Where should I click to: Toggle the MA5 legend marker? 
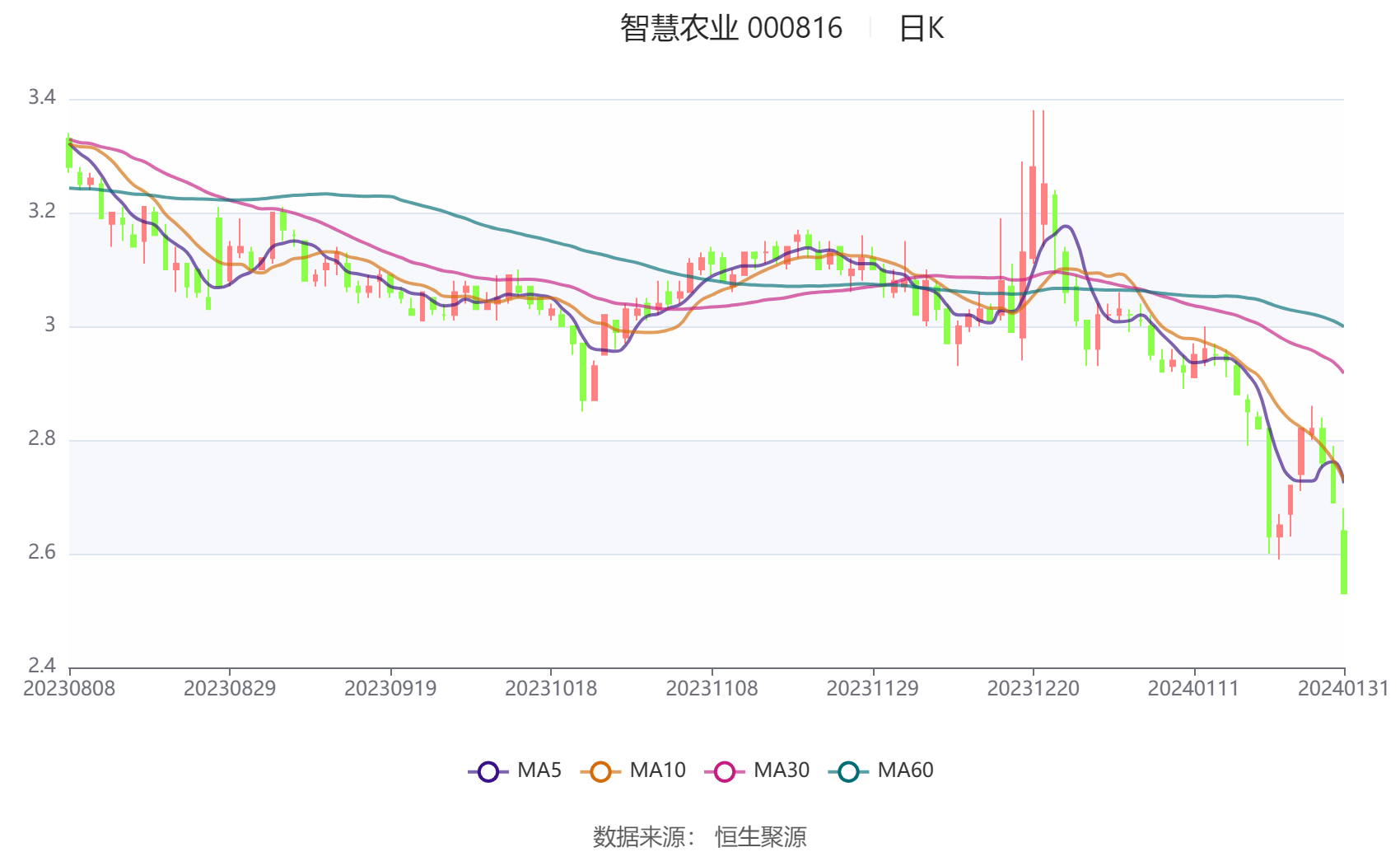point(488,772)
